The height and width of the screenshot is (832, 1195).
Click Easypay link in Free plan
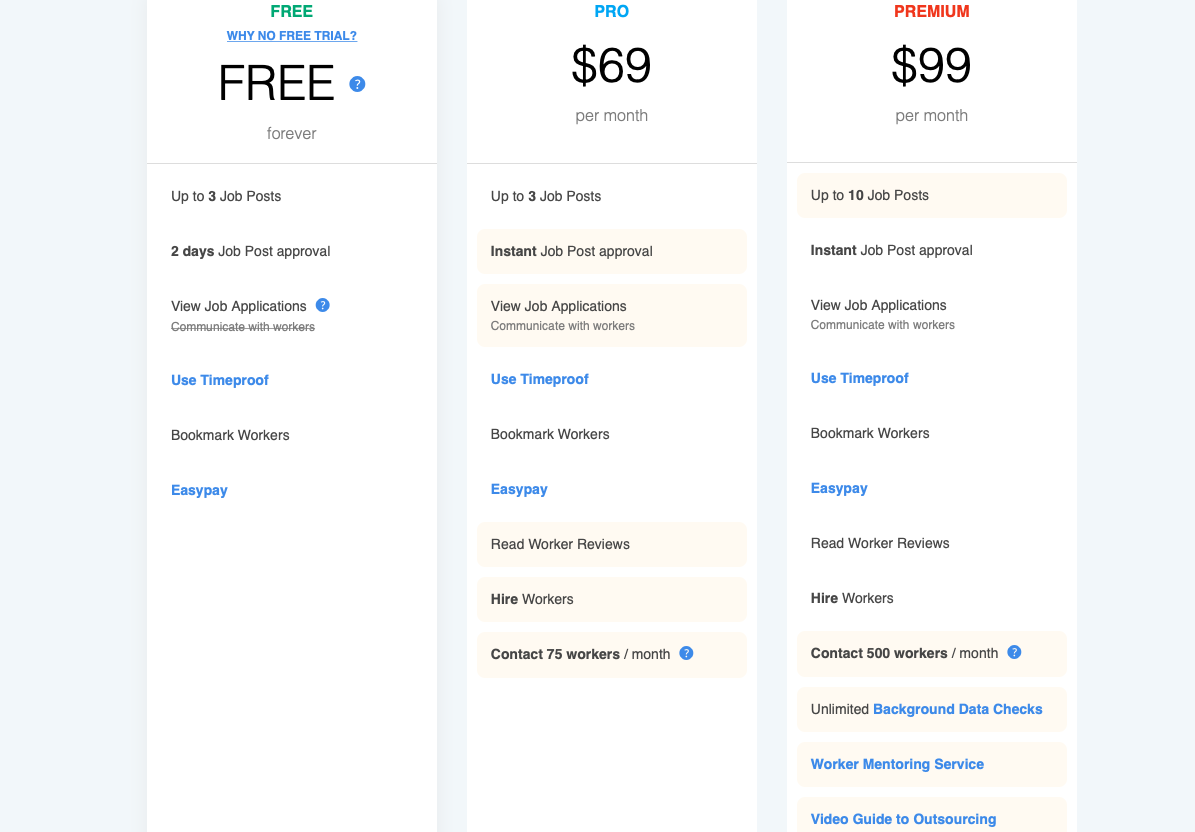(x=199, y=490)
